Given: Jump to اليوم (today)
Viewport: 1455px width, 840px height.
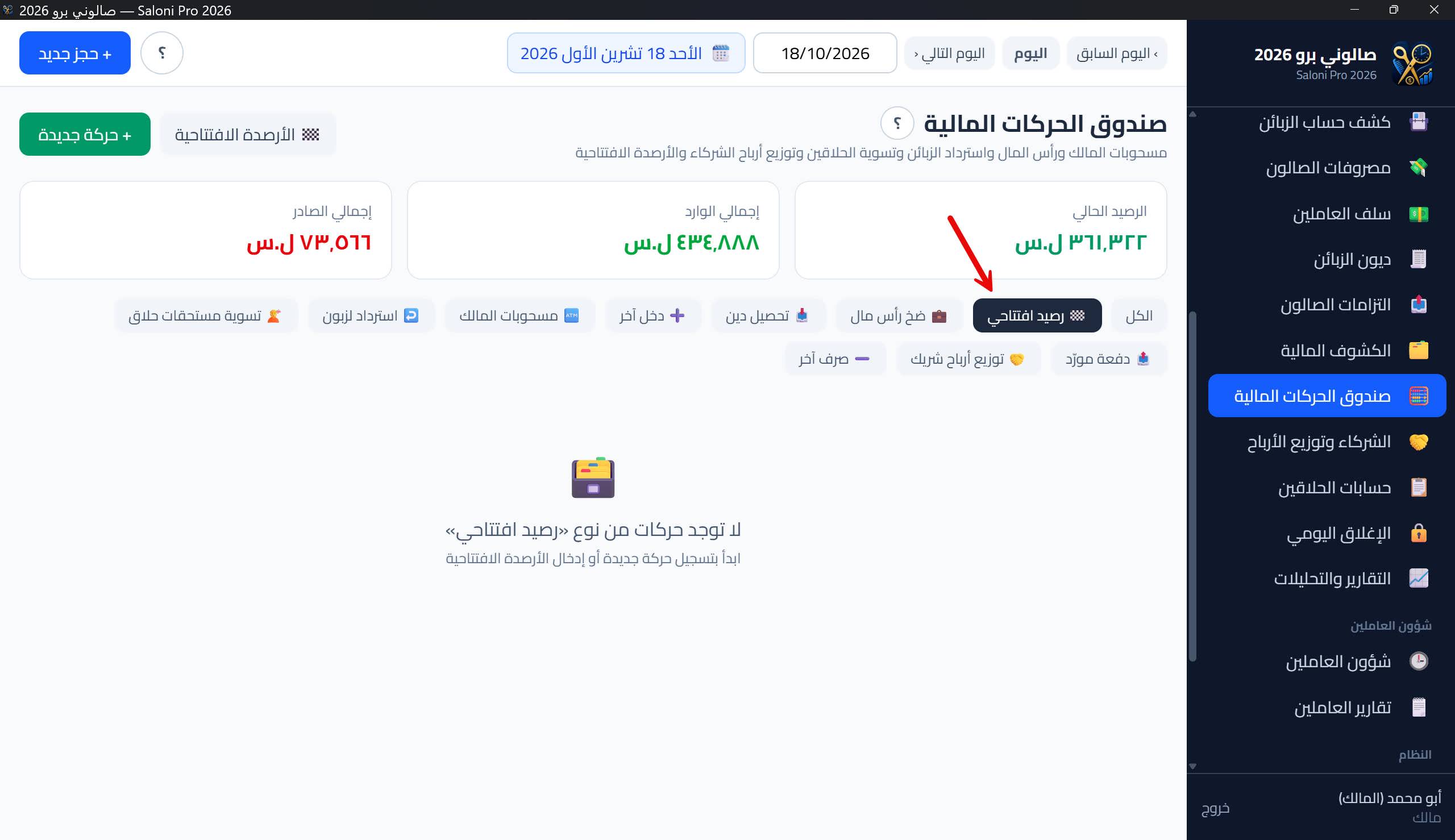Looking at the screenshot, I should [1030, 53].
